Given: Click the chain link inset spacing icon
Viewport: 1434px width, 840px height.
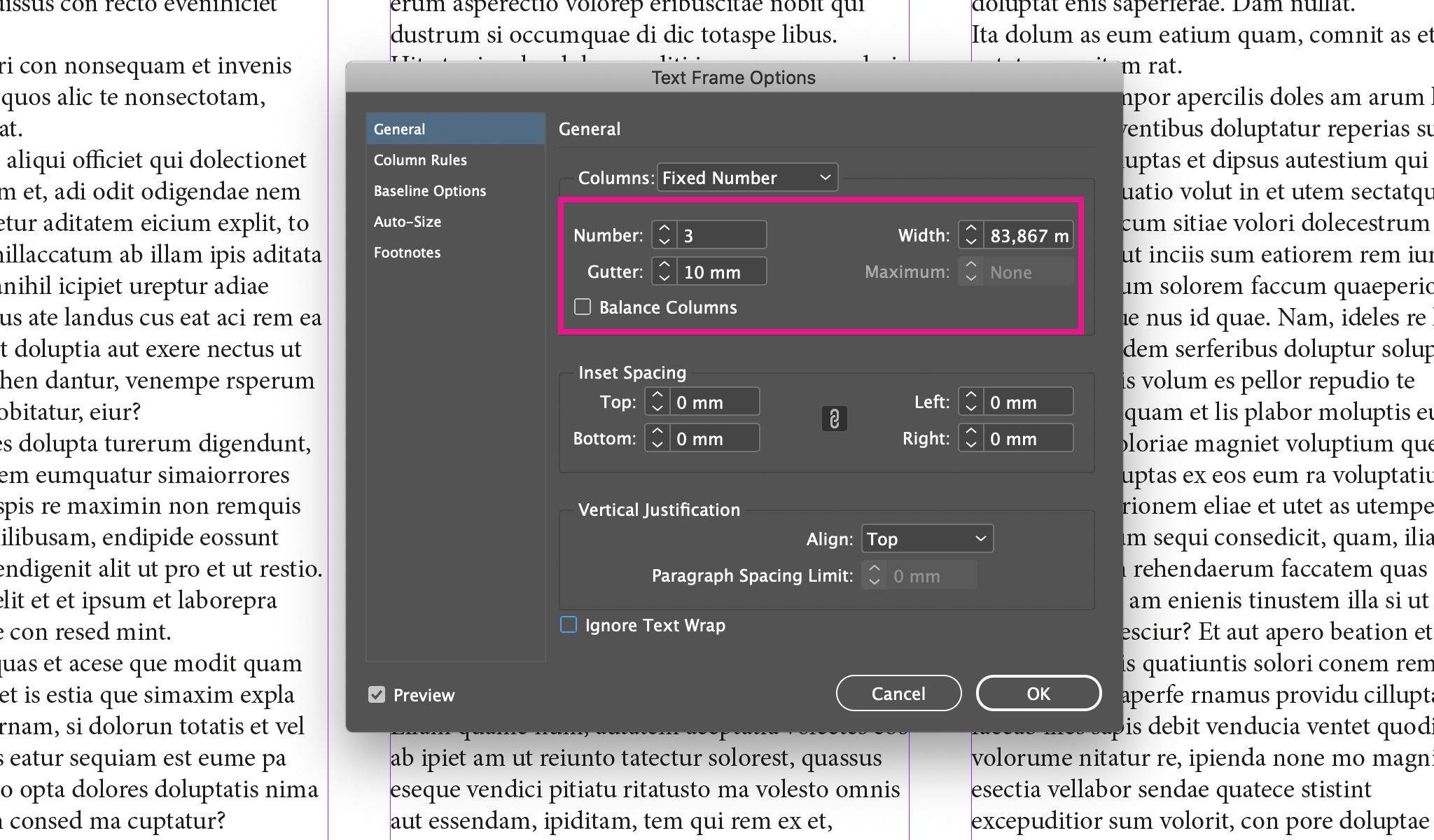Looking at the screenshot, I should coord(834,419).
